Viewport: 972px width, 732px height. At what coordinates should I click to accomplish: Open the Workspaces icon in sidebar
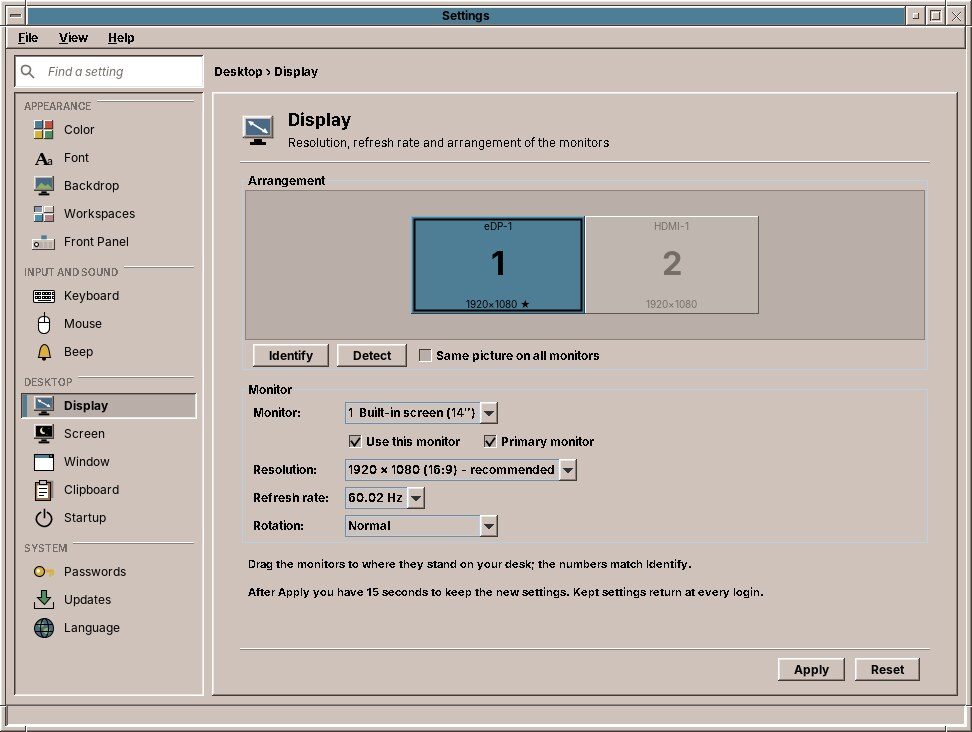pyautogui.click(x=43, y=214)
